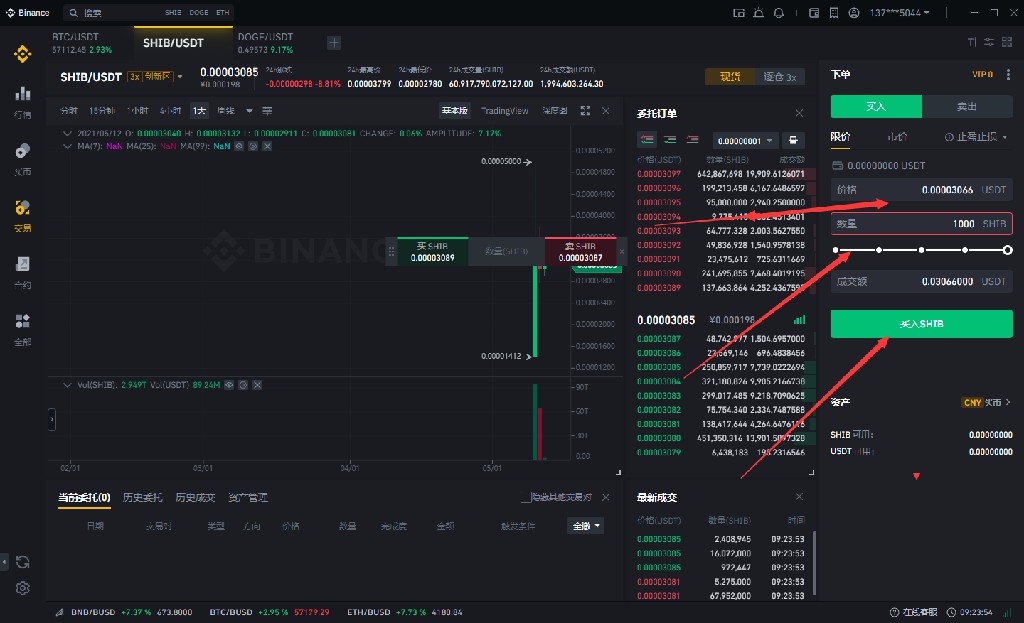Remove the Vol indicator with its X
This screenshot has height=623, width=1024.
(257, 385)
